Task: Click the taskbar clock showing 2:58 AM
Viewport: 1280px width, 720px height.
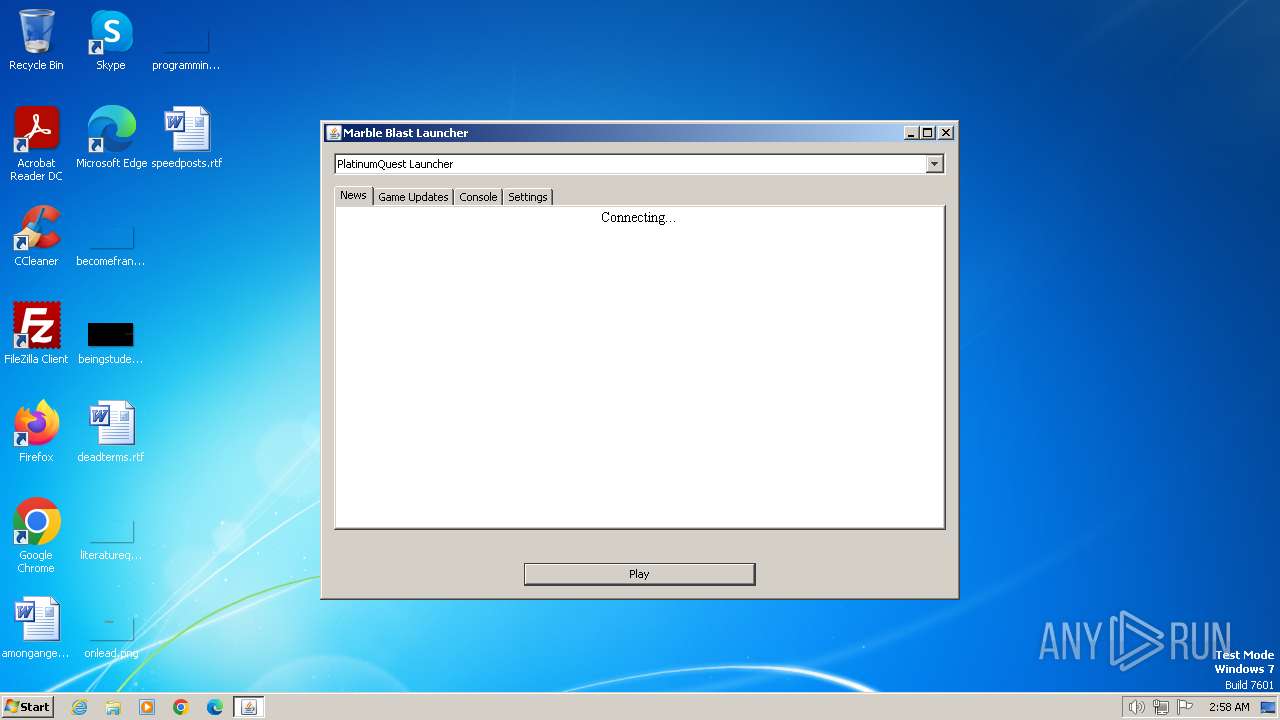Action: [1229, 707]
